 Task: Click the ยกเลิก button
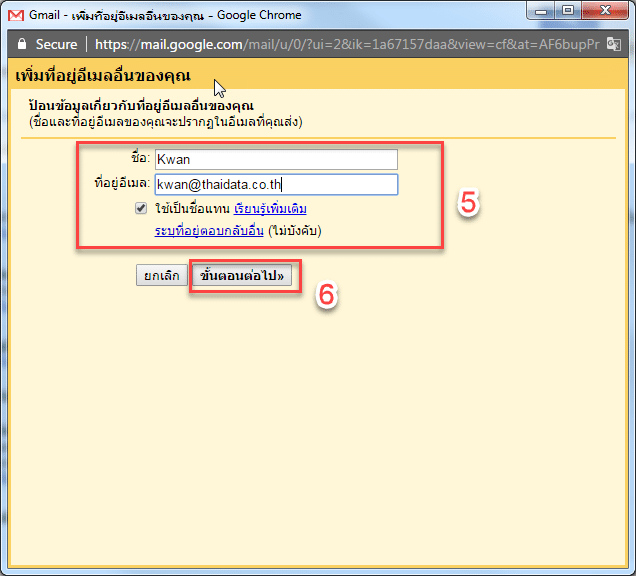click(161, 275)
